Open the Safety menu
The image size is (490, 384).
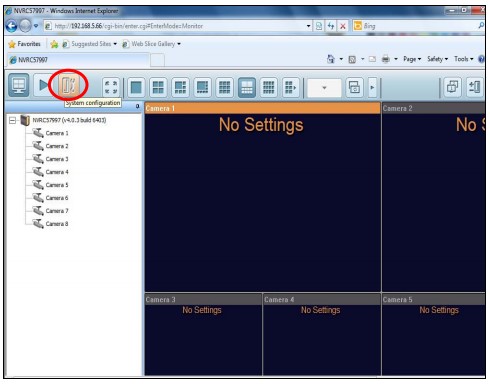click(x=437, y=59)
